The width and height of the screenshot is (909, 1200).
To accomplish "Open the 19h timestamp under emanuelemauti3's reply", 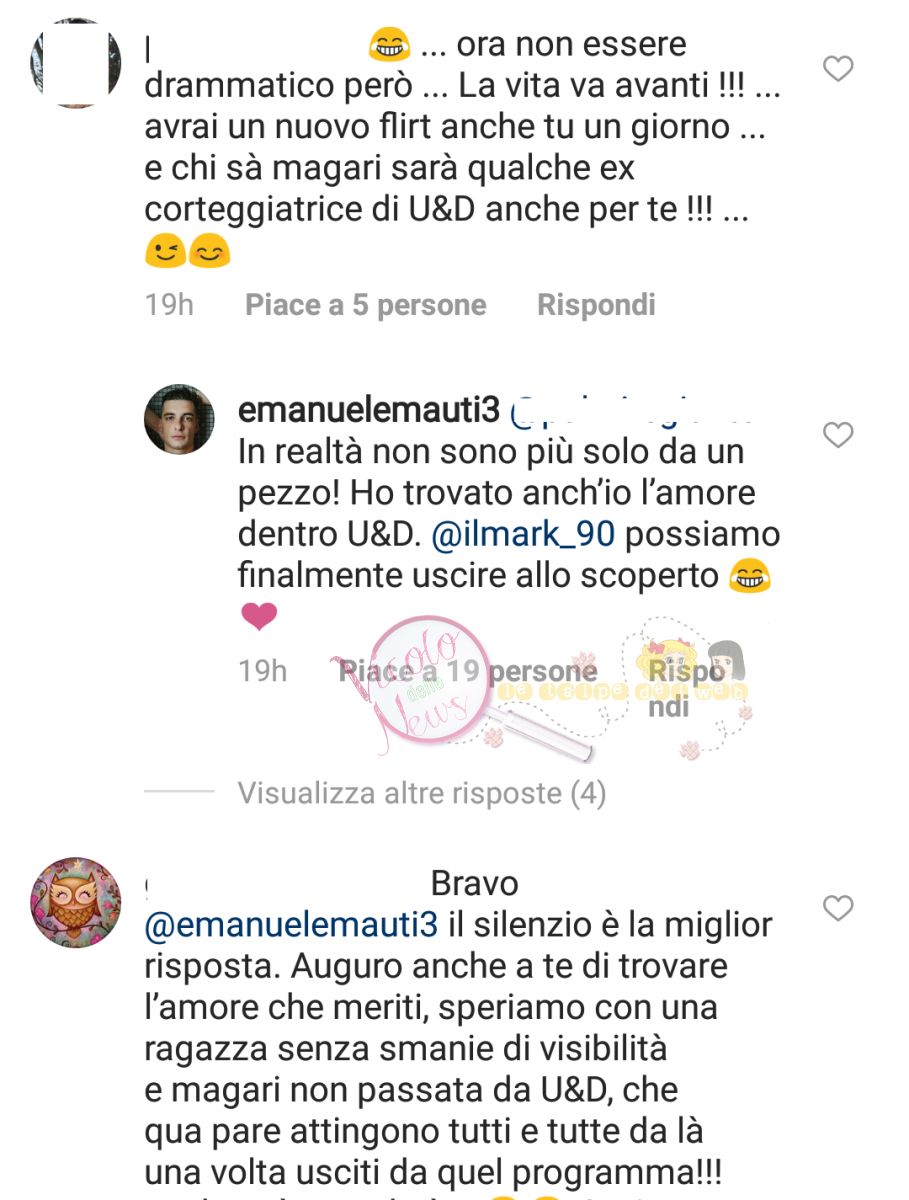I will [263, 671].
